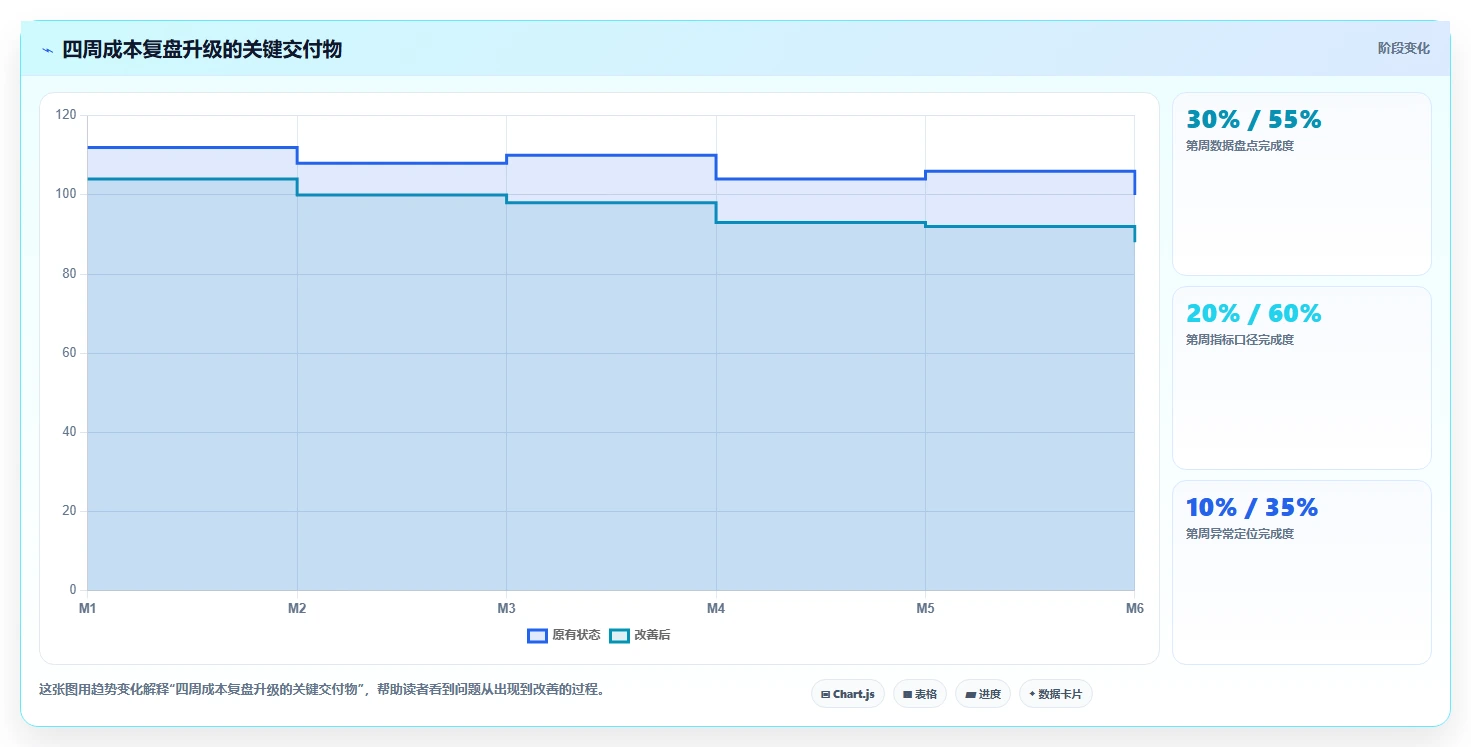Select the Chart.js tag chip
This screenshot has width=1471, height=747.
point(848,694)
